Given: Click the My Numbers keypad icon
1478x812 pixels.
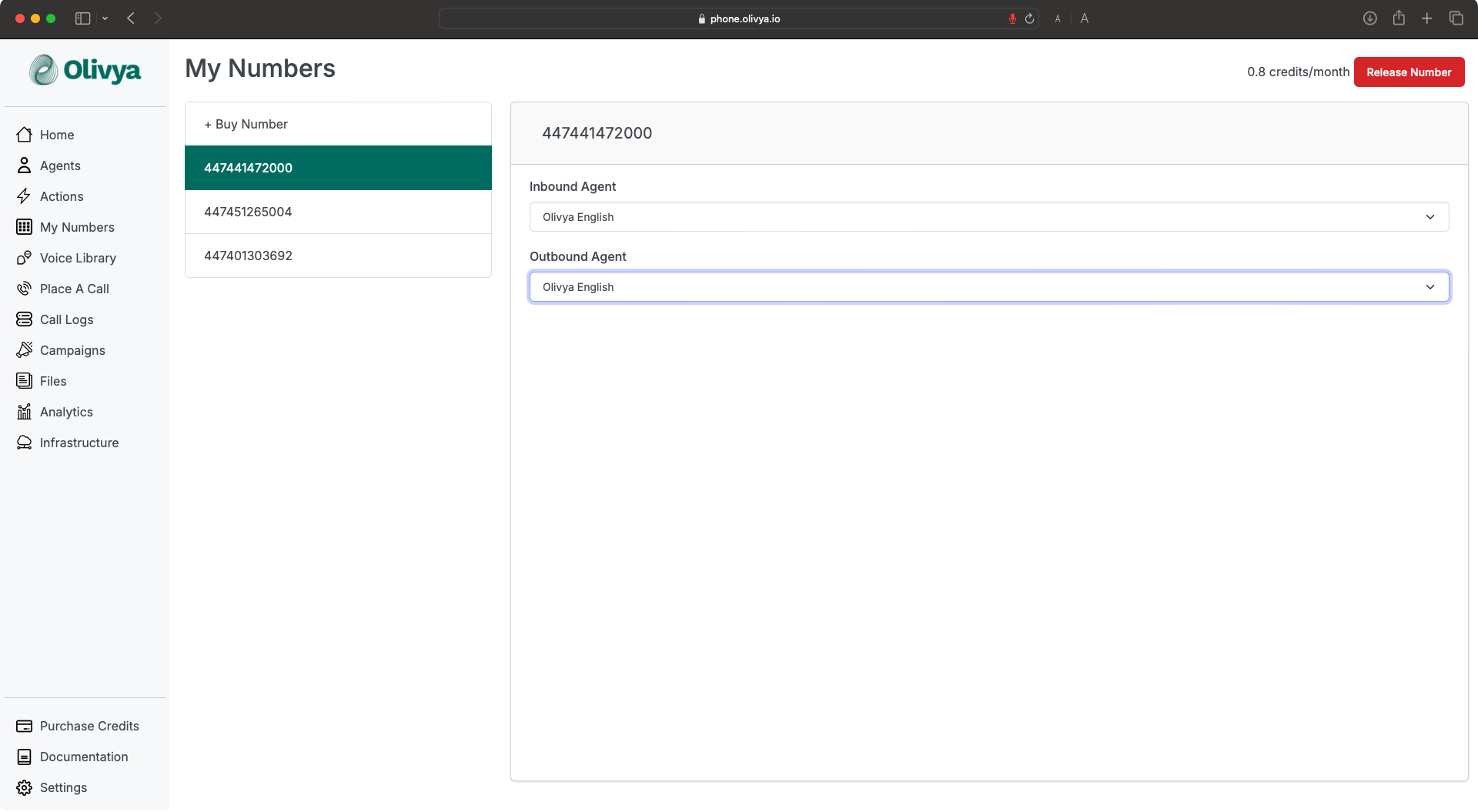Looking at the screenshot, I should 24,227.
